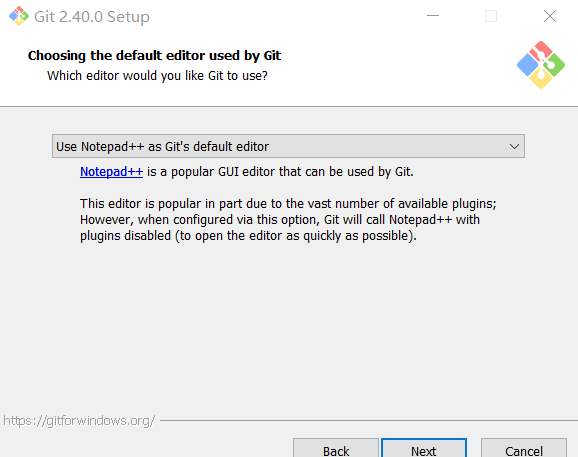Click the 'Git 2.40.0 Setup' window title
The width and height of the screenshot is (578, 457).
[x=92, y=17]
